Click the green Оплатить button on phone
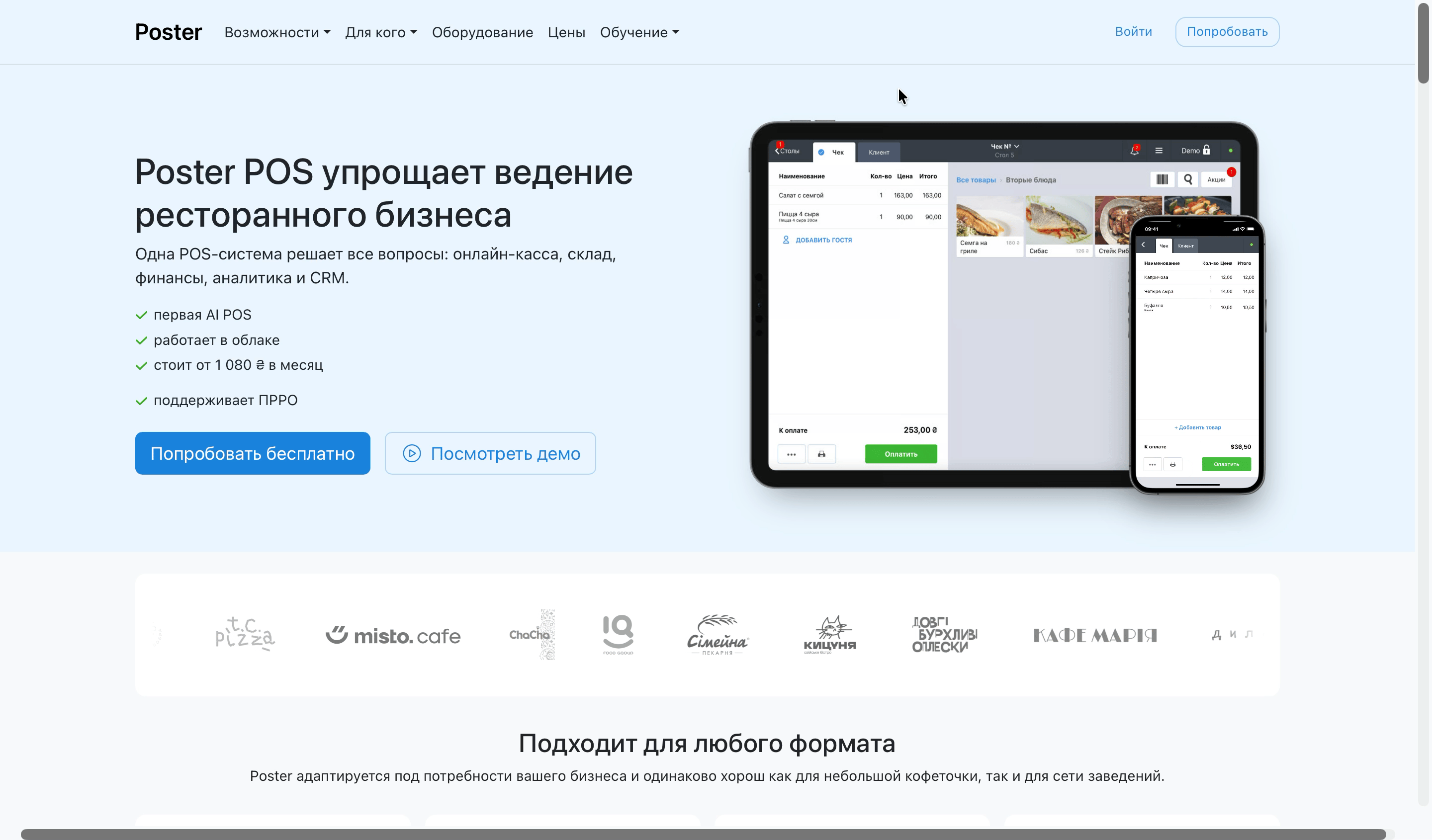The height and width of the screenshot is (840, 1432). [1226, 464]
